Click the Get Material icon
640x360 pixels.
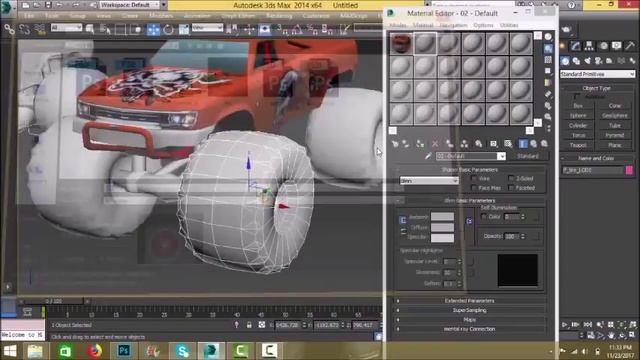coord(395,144)
